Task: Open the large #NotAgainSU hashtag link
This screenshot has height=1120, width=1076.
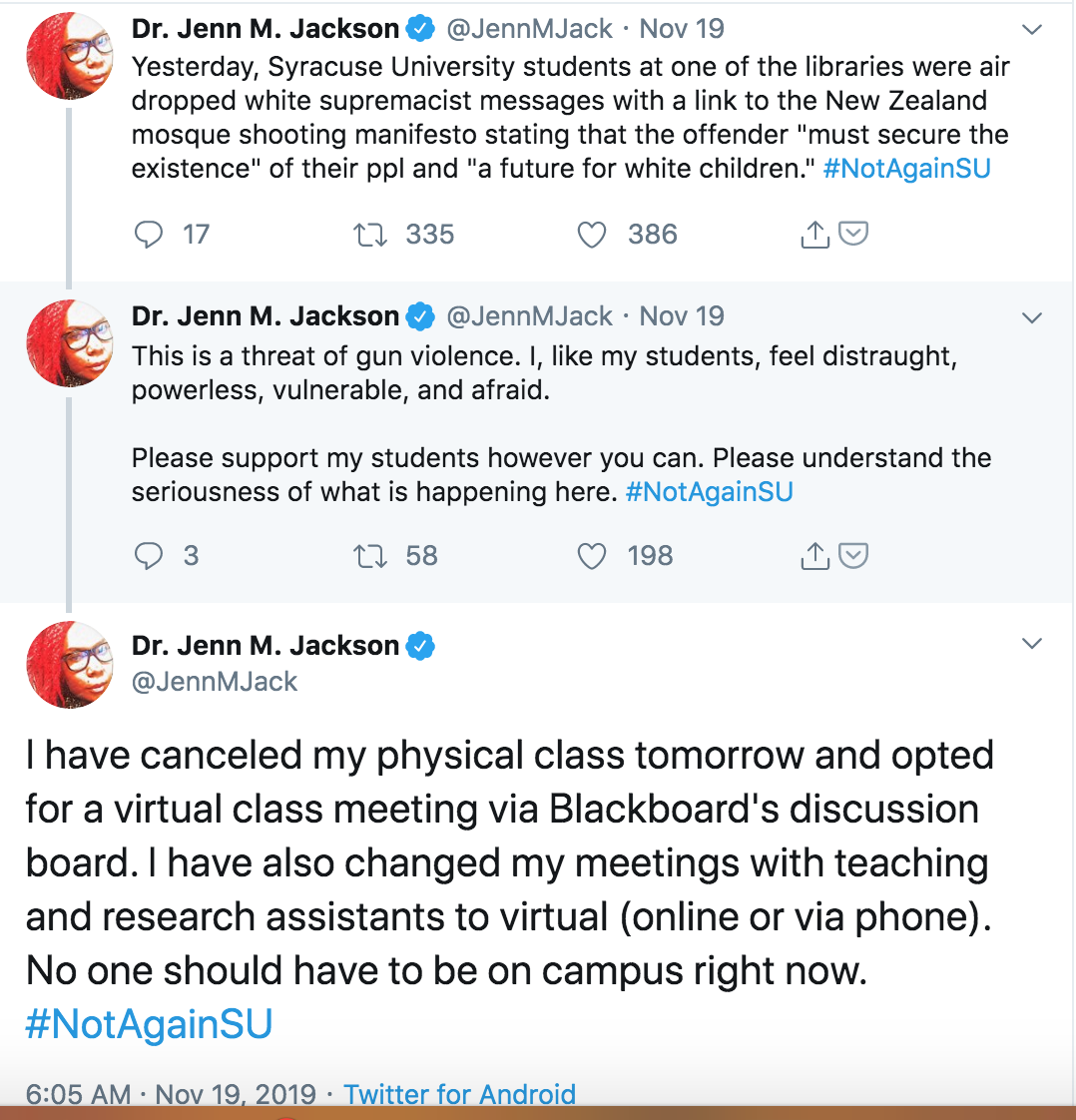Action: [150, 1023]
